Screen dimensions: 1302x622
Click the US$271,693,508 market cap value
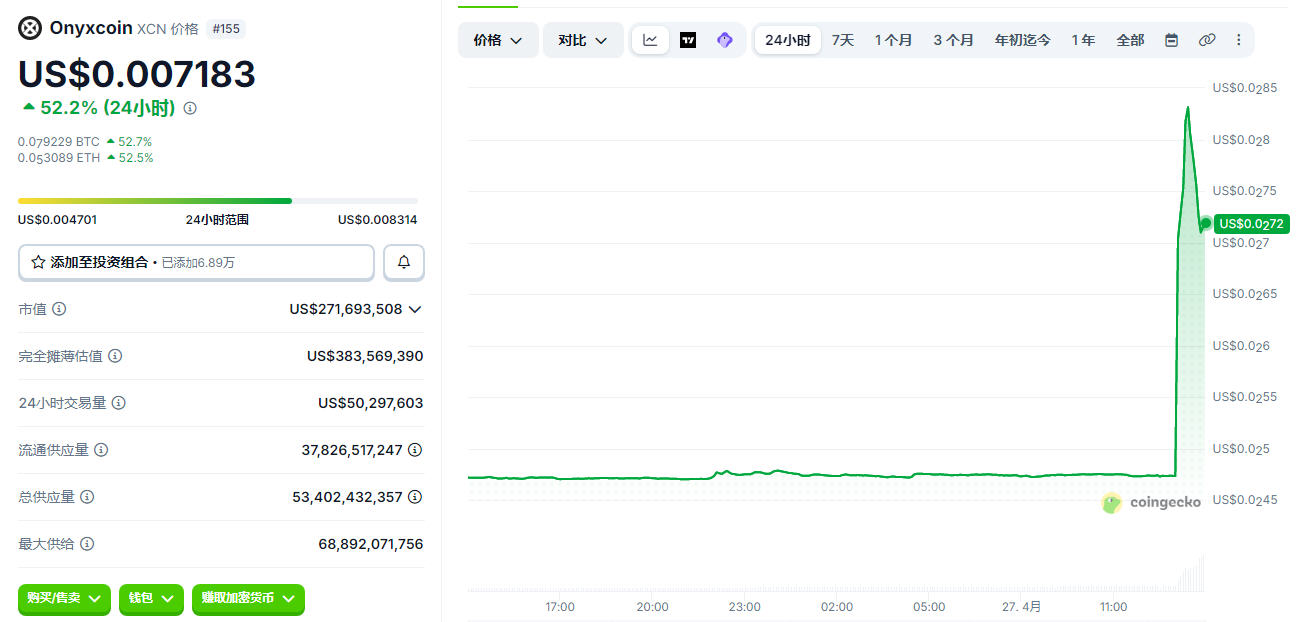(346, 309)
